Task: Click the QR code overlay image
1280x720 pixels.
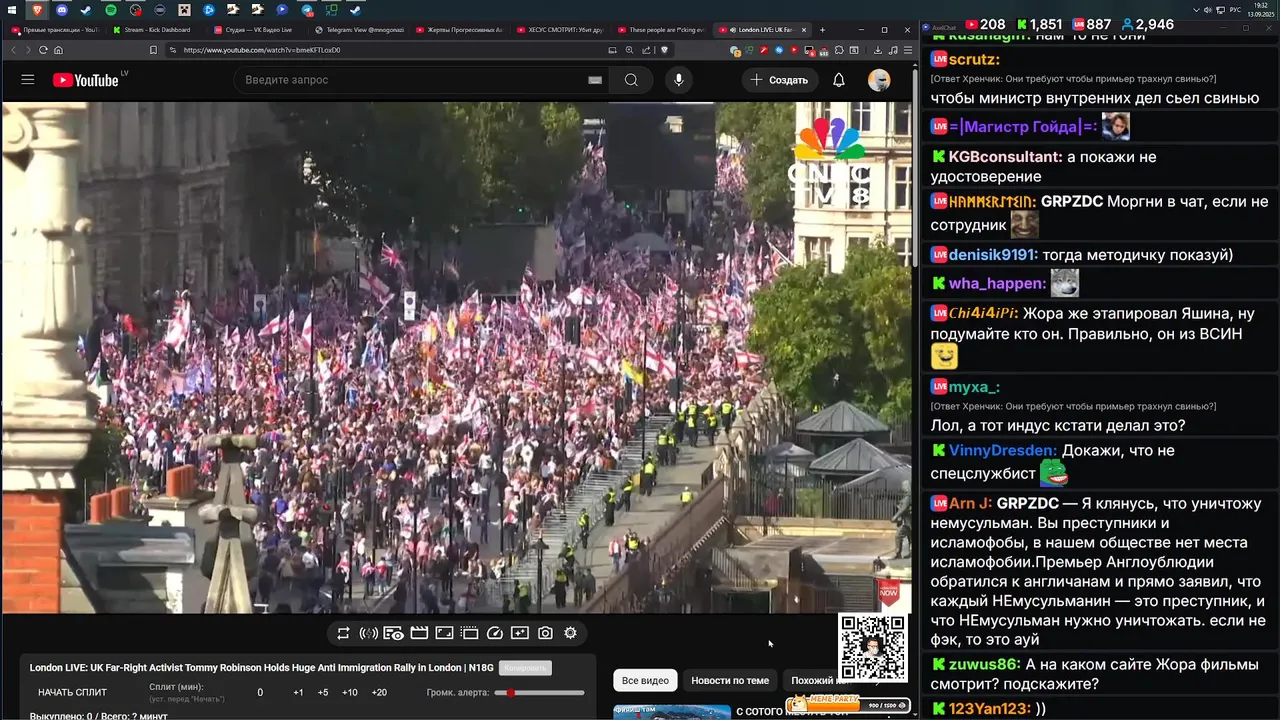Action: click(873, 647)
